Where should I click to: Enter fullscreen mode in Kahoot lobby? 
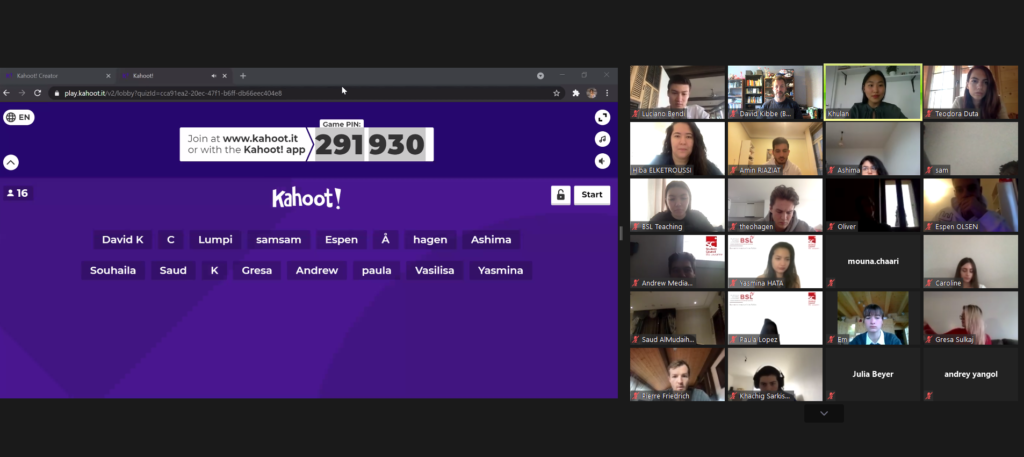point(602,117)
